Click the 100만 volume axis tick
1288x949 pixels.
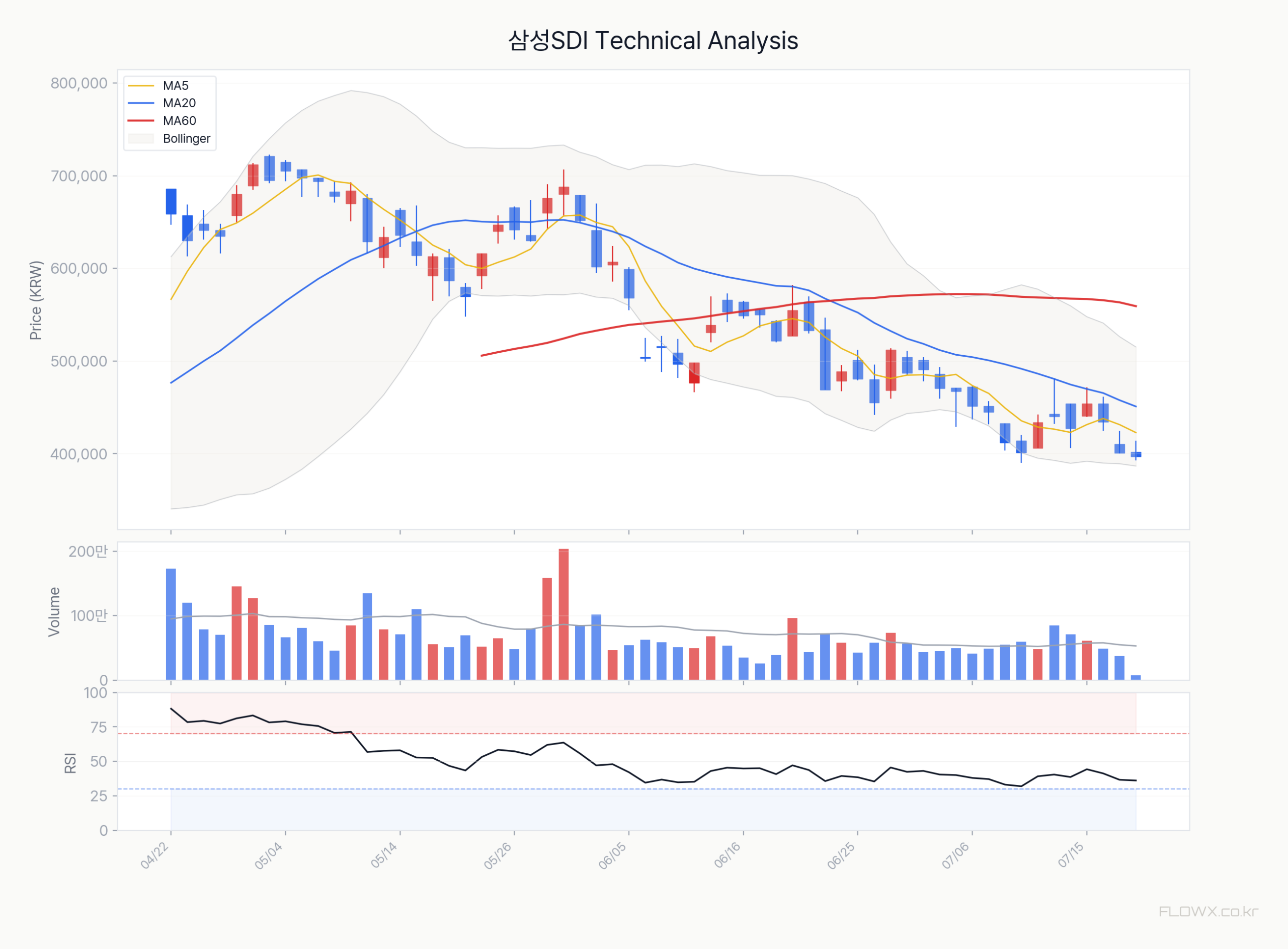click(x=89, y=616)
